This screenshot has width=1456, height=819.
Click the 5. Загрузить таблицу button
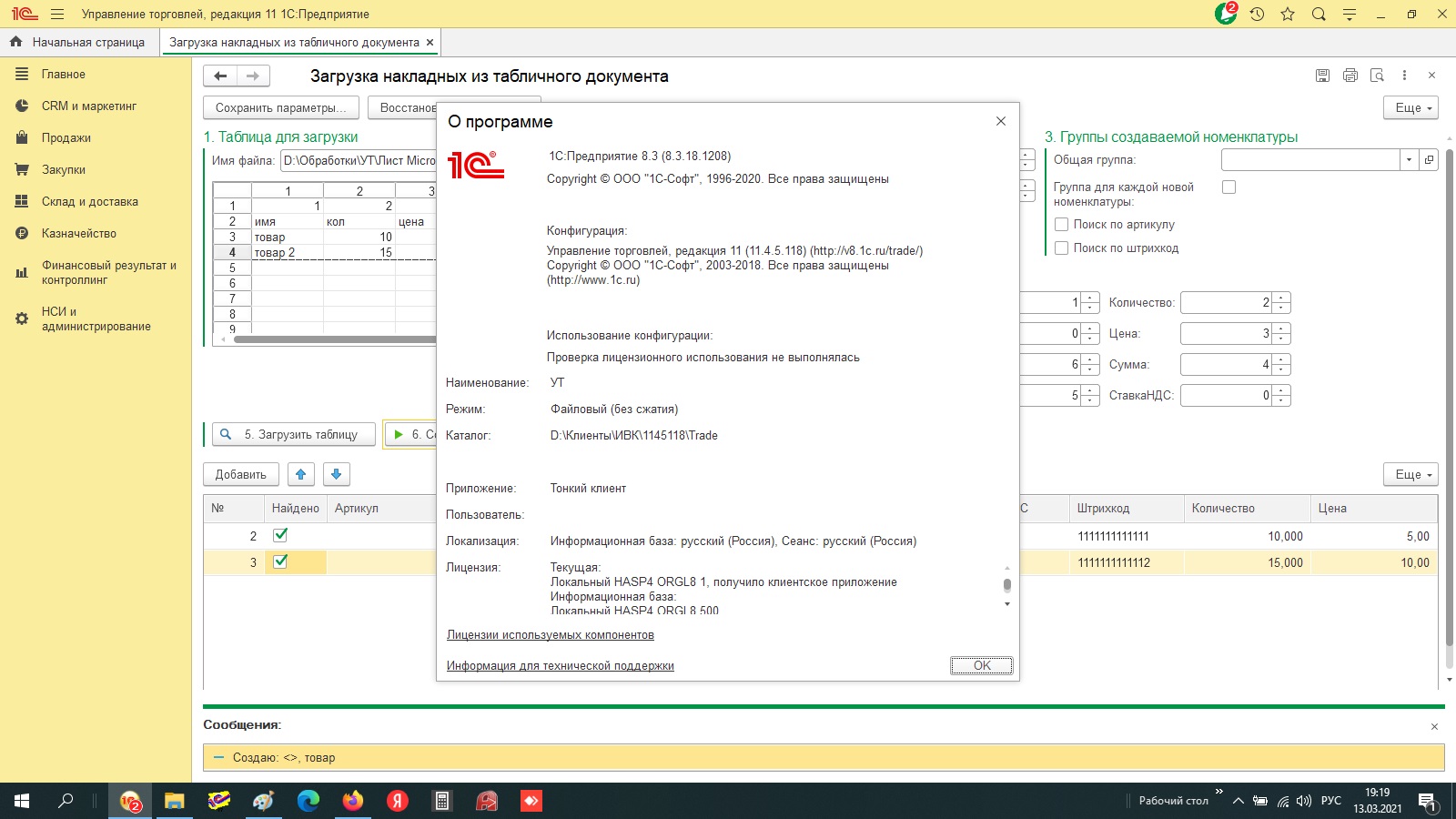pos(294,434)
